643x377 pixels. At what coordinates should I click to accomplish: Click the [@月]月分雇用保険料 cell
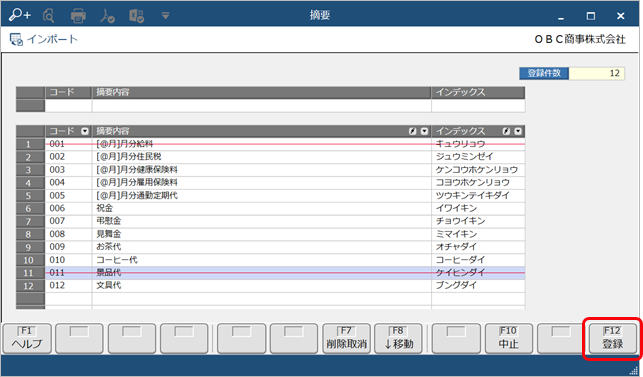(262, 183)
